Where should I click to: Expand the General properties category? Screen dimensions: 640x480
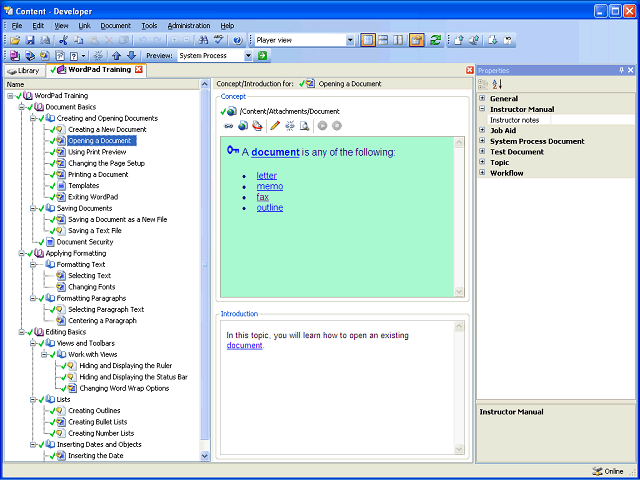pos(482,98)
